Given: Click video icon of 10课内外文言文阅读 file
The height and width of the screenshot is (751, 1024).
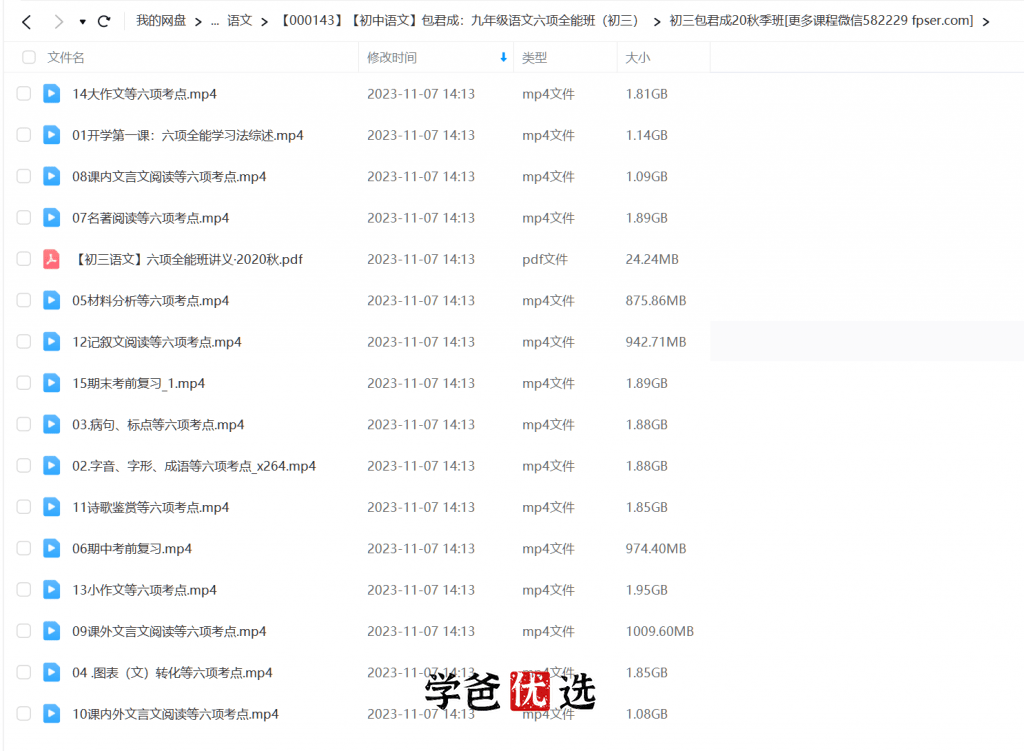Looking at the screenshot, I should point(52,714).
